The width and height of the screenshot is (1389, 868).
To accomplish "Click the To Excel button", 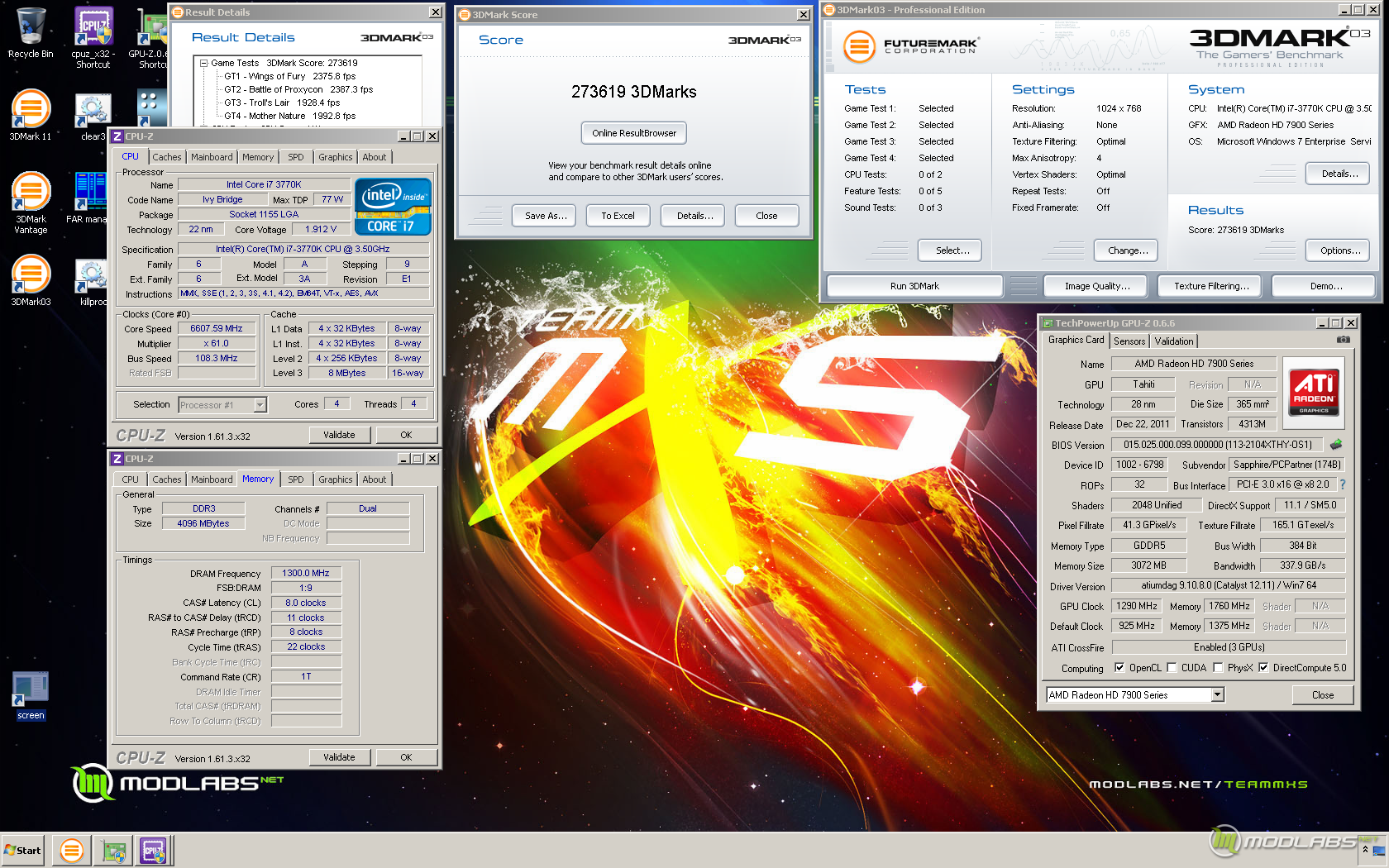I will (618, 216).
